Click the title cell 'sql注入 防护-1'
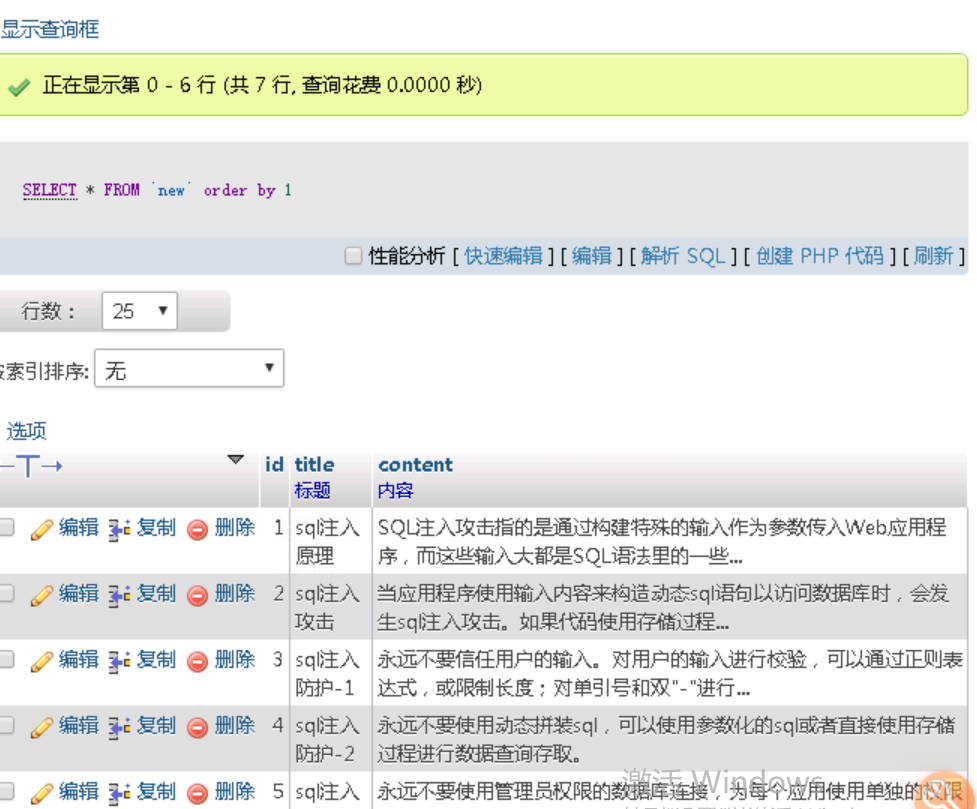The height and width of the screenshot is (809, 977). 331,673
